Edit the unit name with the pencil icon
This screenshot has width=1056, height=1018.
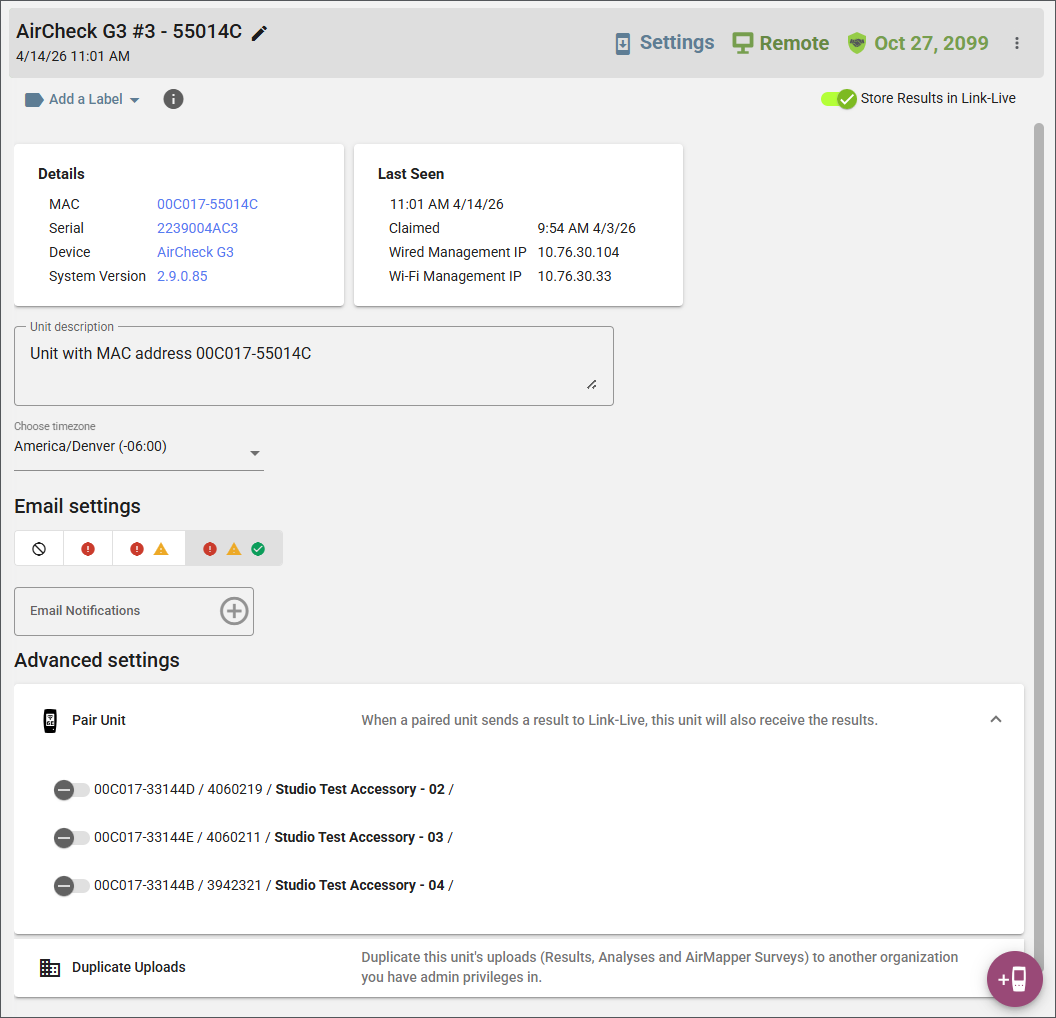tap(259, 33)
